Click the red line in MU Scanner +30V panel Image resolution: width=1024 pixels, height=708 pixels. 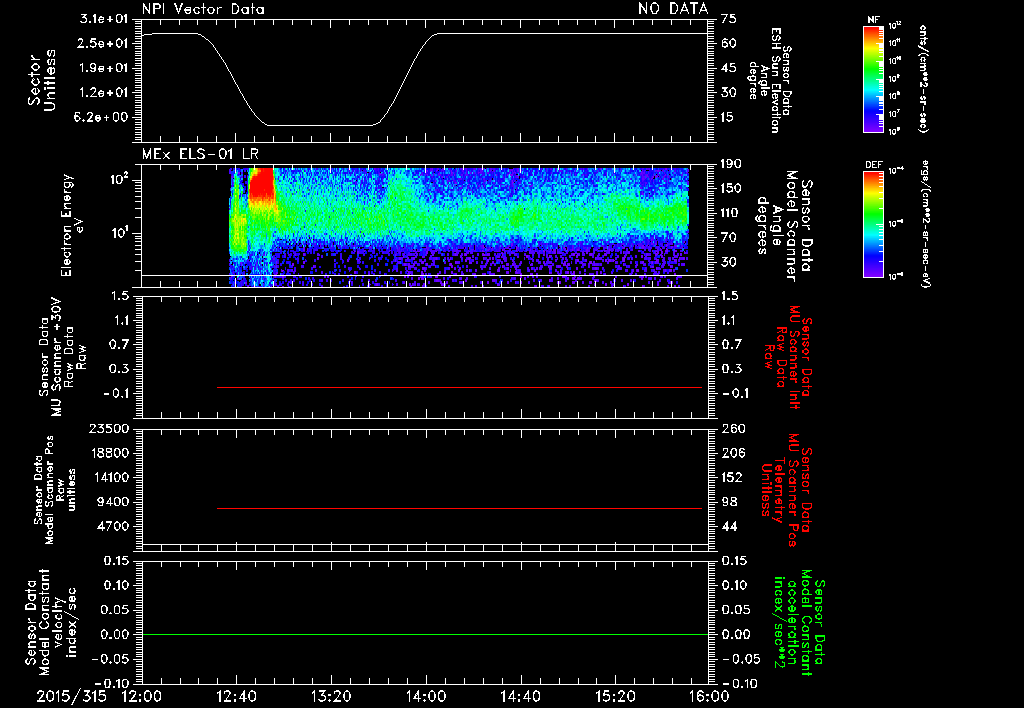click(x=460, y=387)
